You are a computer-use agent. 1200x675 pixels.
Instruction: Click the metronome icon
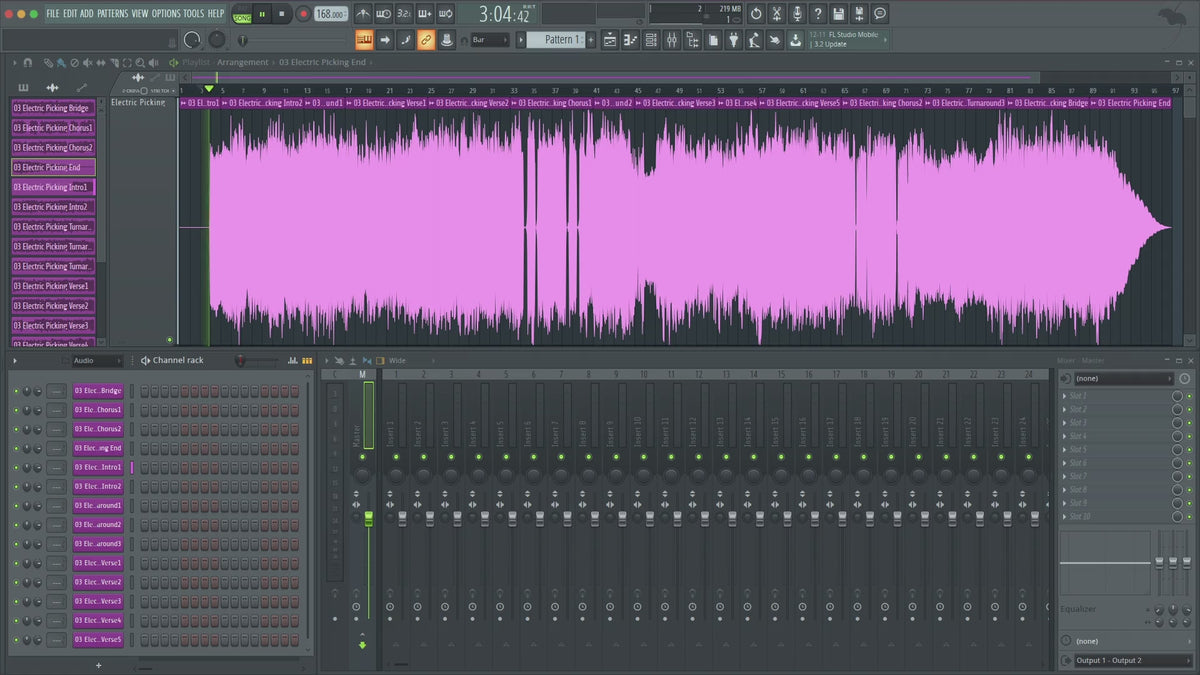[x=362, y=14]
